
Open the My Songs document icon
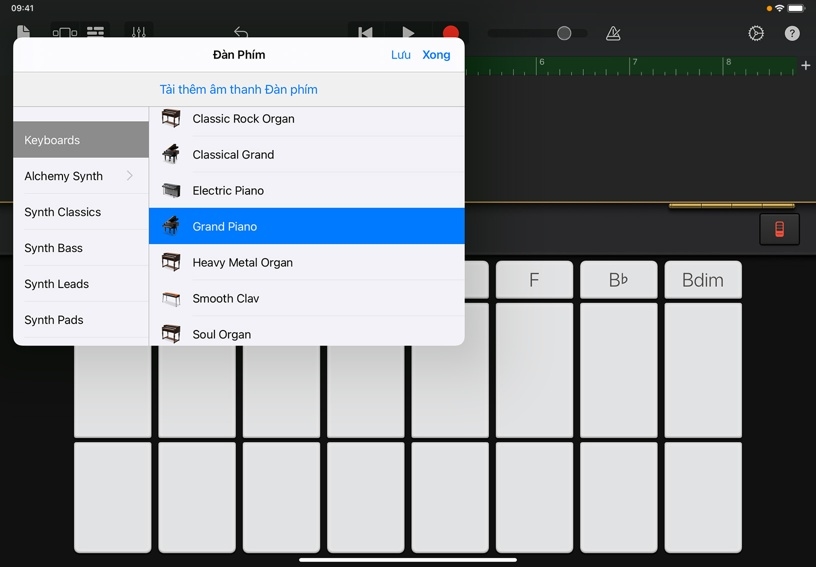point(23,33)
